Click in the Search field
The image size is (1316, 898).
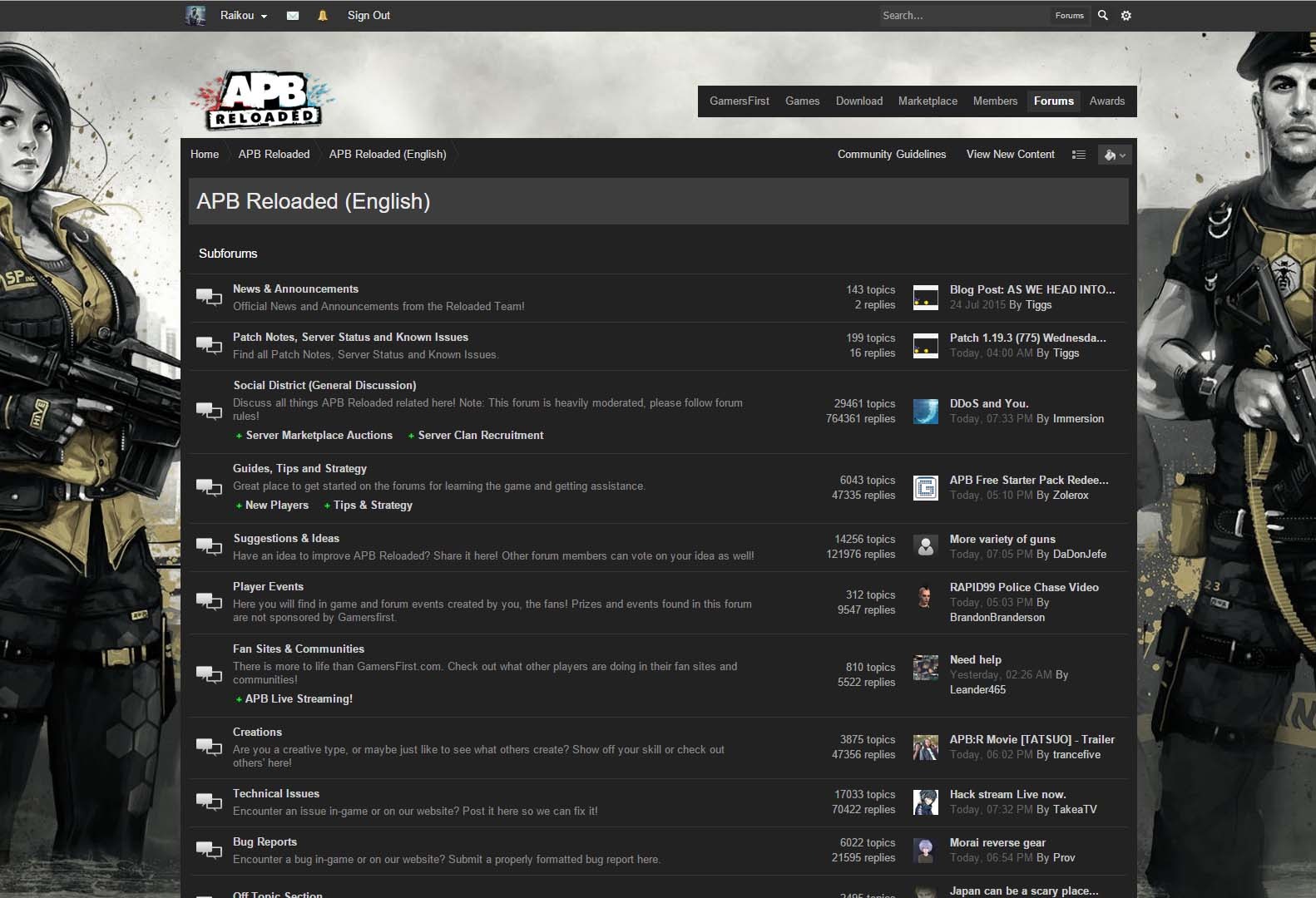coord(963,15)
